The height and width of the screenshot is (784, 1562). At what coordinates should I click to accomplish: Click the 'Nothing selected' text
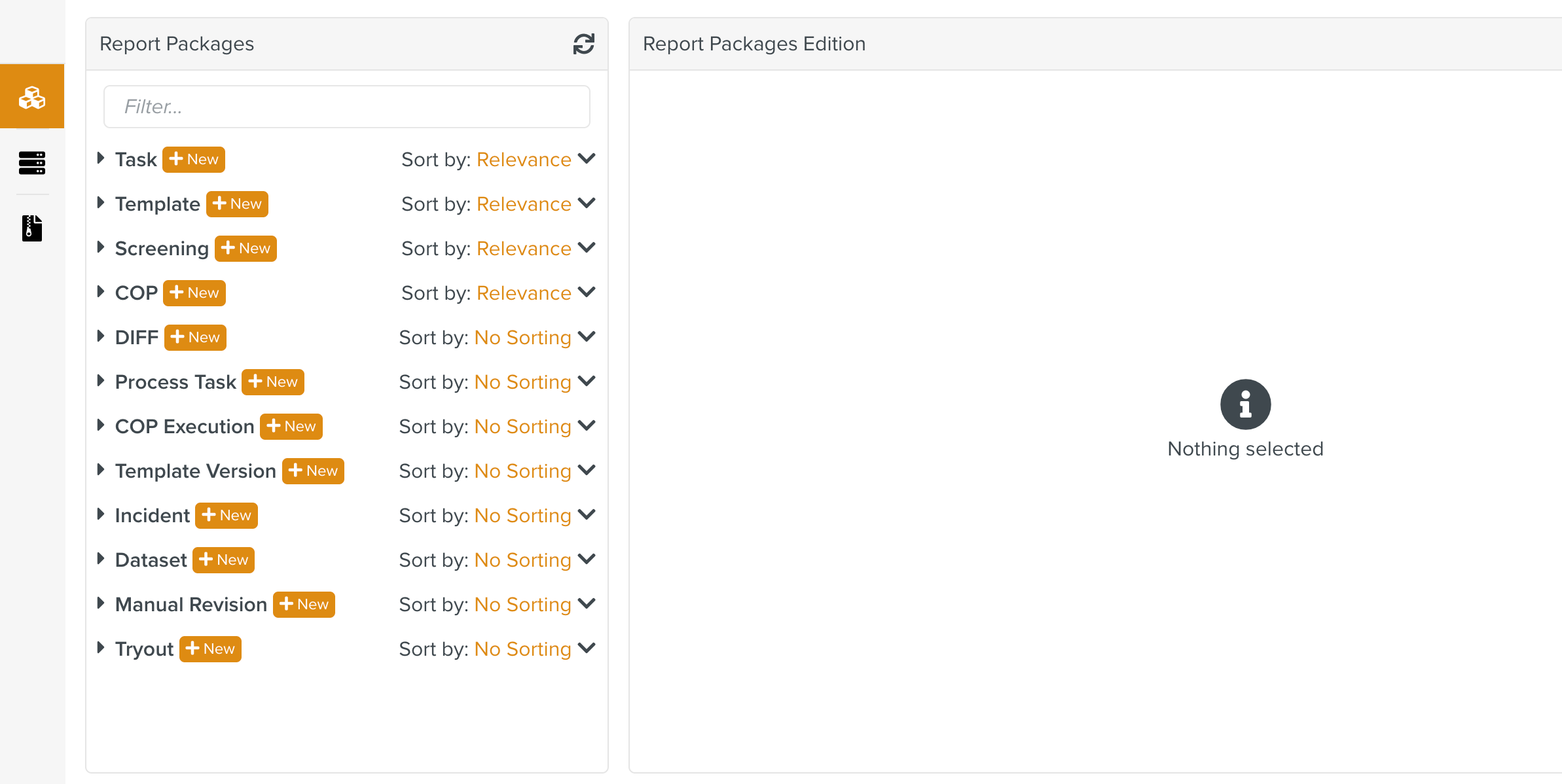(1245, 449)
